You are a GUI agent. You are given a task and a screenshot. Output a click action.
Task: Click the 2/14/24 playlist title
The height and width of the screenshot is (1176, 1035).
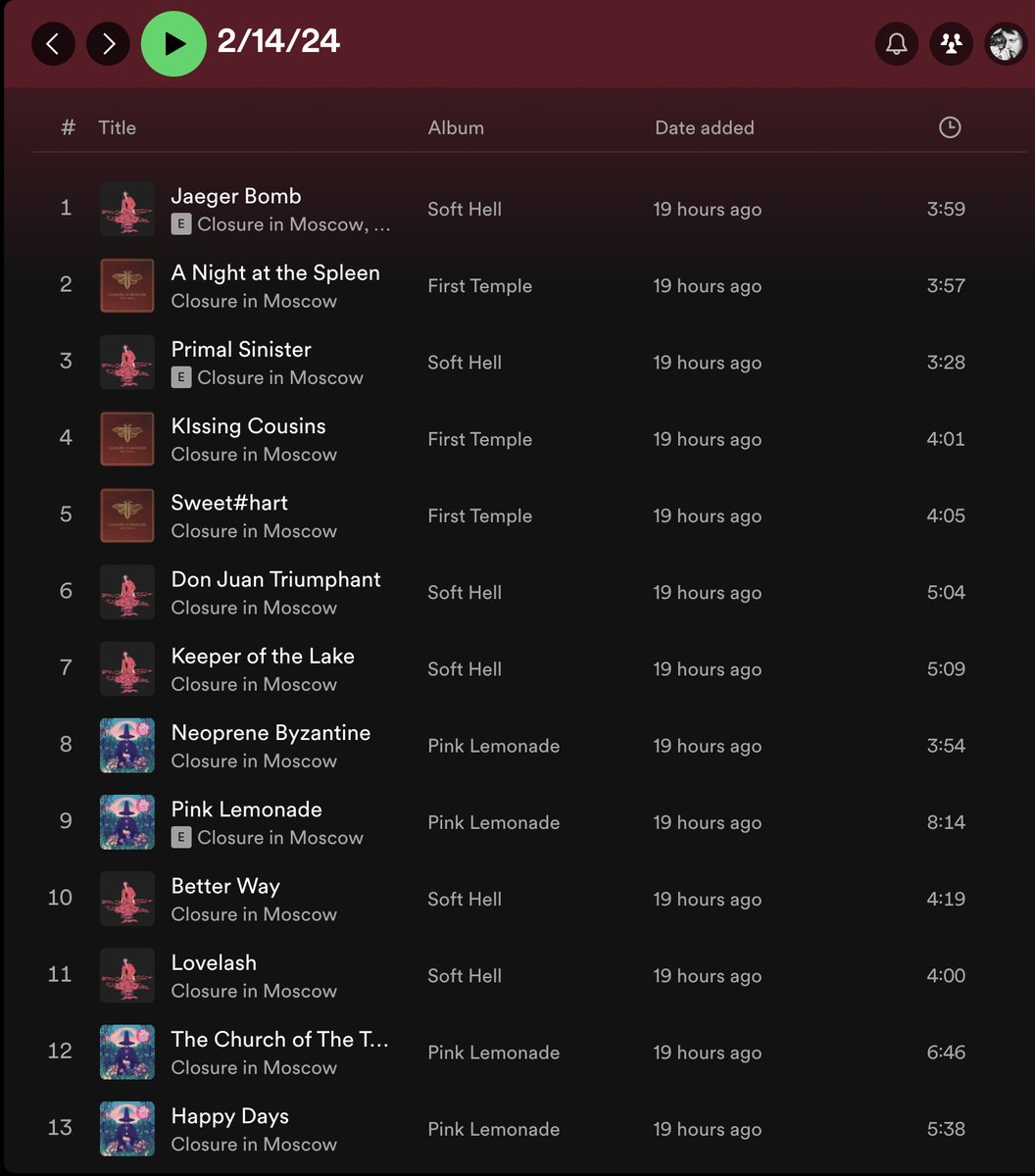click(278, 41)
